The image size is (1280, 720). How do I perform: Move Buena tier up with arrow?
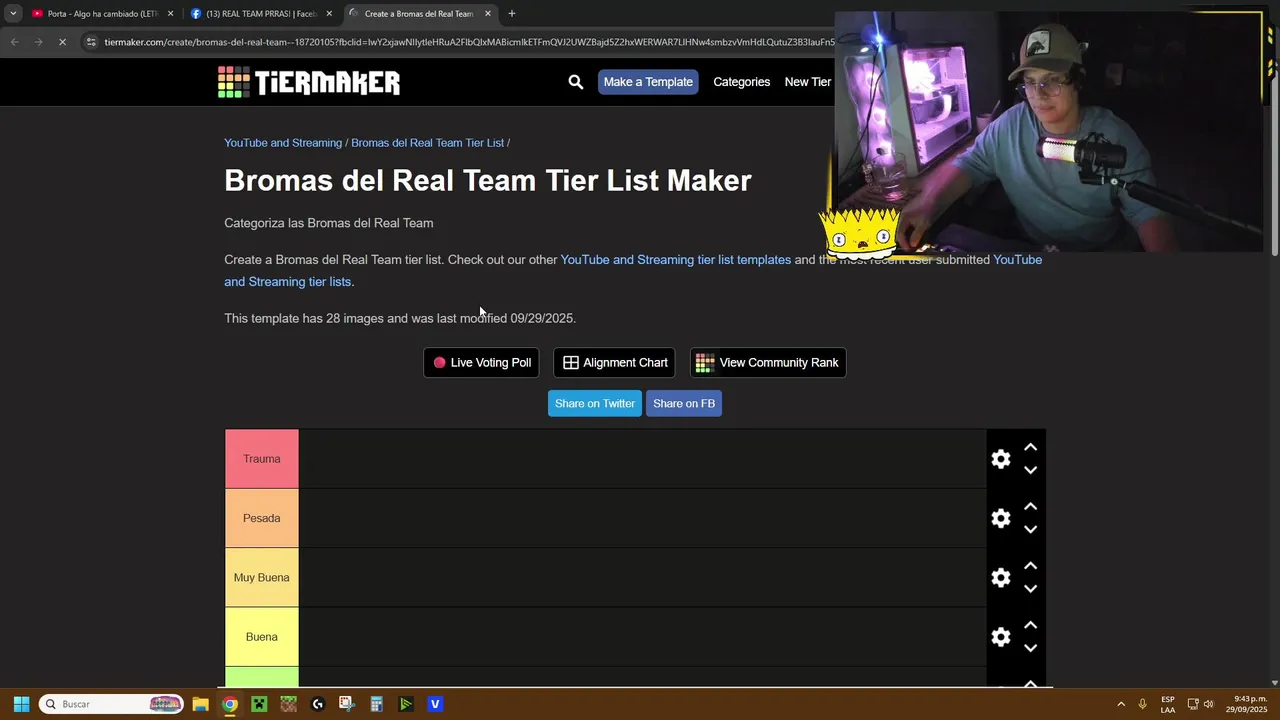coord(1030,626)
